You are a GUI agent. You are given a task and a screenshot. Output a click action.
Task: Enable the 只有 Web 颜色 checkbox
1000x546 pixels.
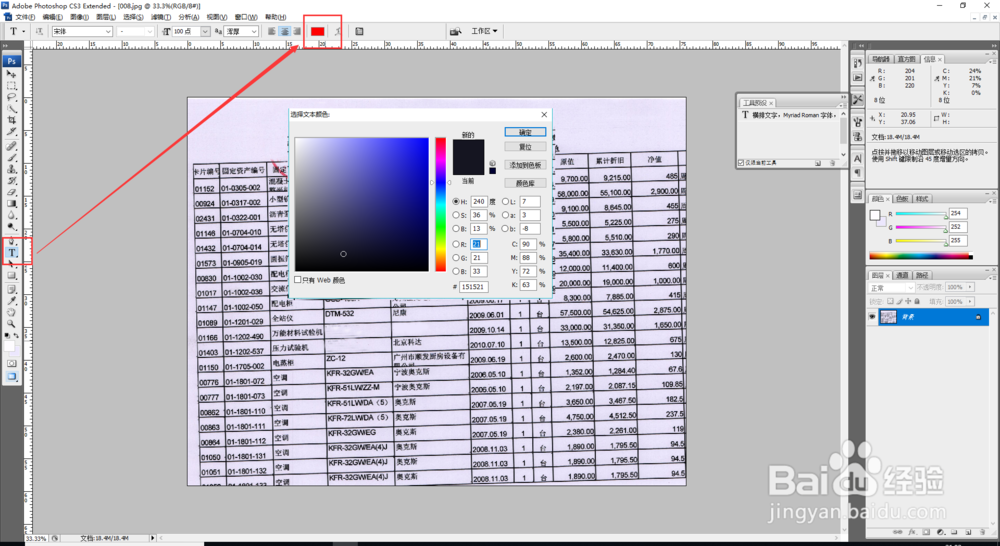pyautogui.click(x=298, y=280)
